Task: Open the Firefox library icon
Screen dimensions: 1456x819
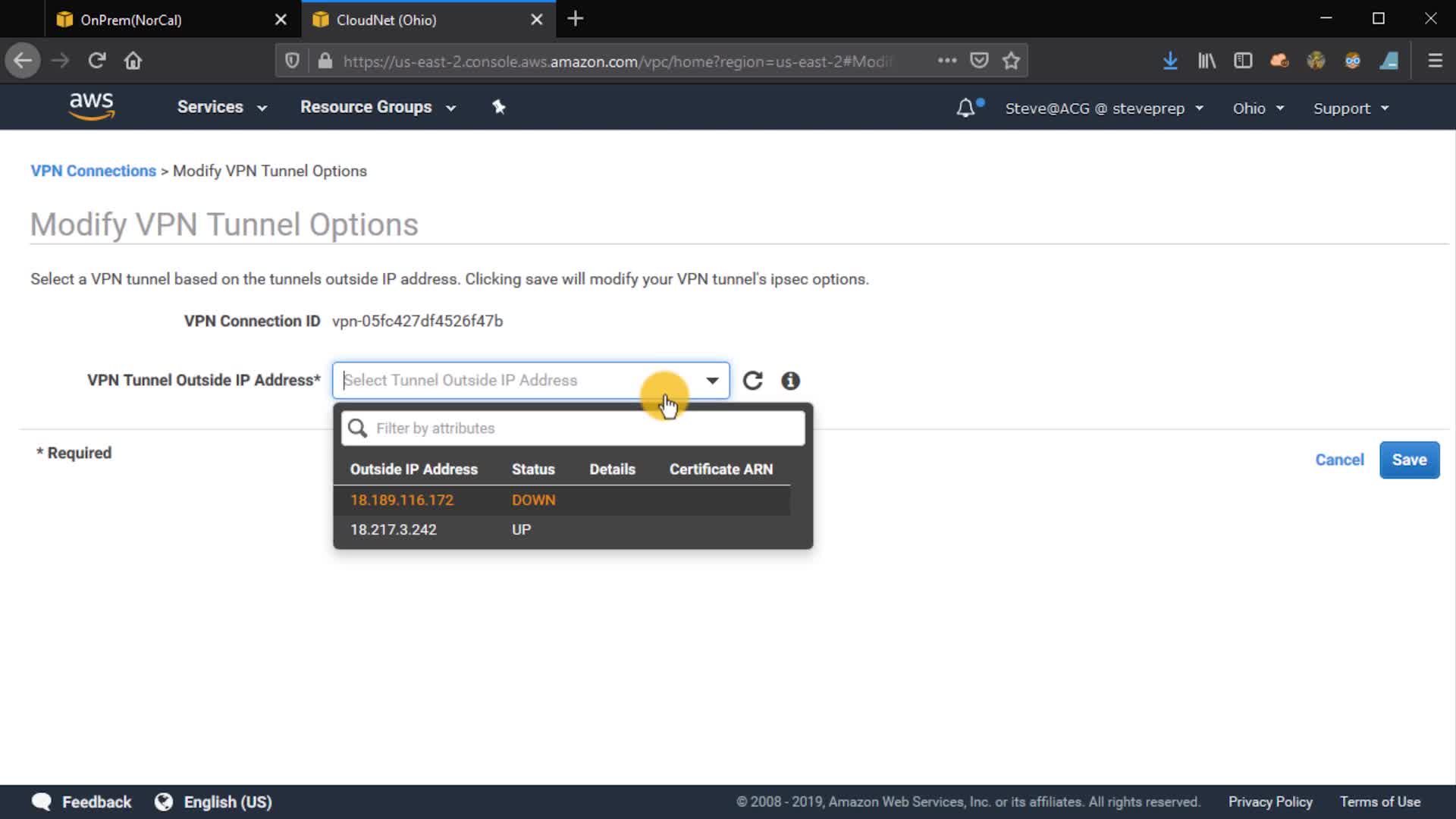Action: tap(1207, 61)
